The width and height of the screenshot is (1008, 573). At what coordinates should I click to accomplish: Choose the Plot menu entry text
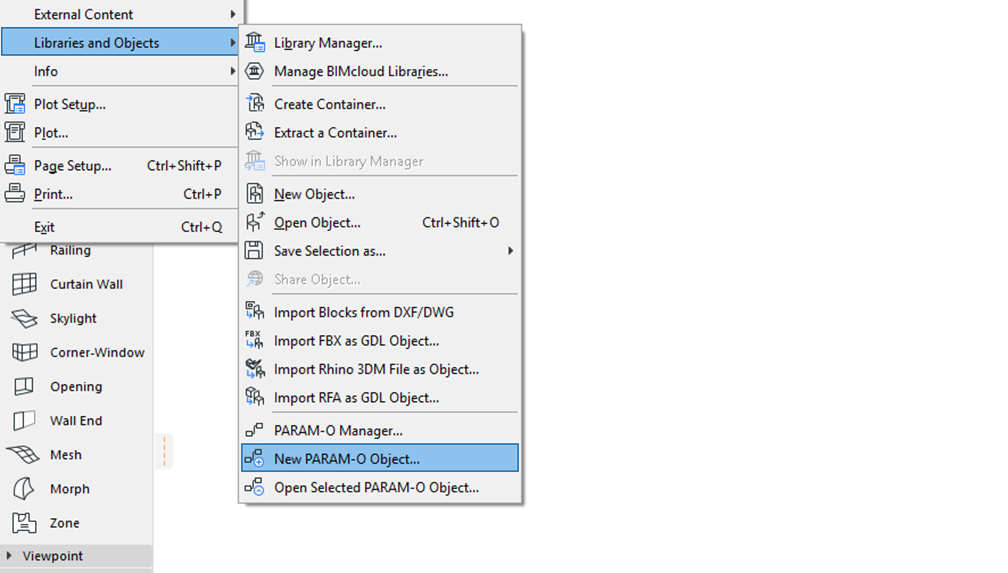click(51, 132)
